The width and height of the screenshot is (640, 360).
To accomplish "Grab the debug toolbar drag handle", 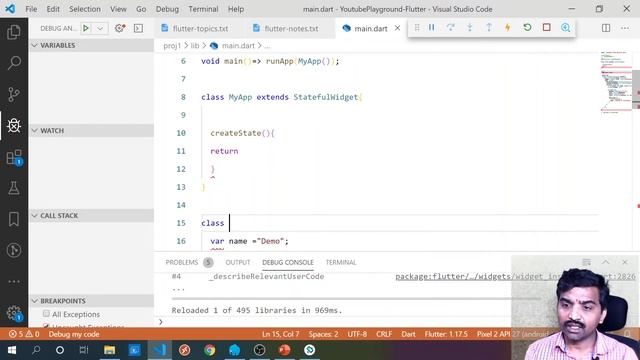I will [417, 27].
